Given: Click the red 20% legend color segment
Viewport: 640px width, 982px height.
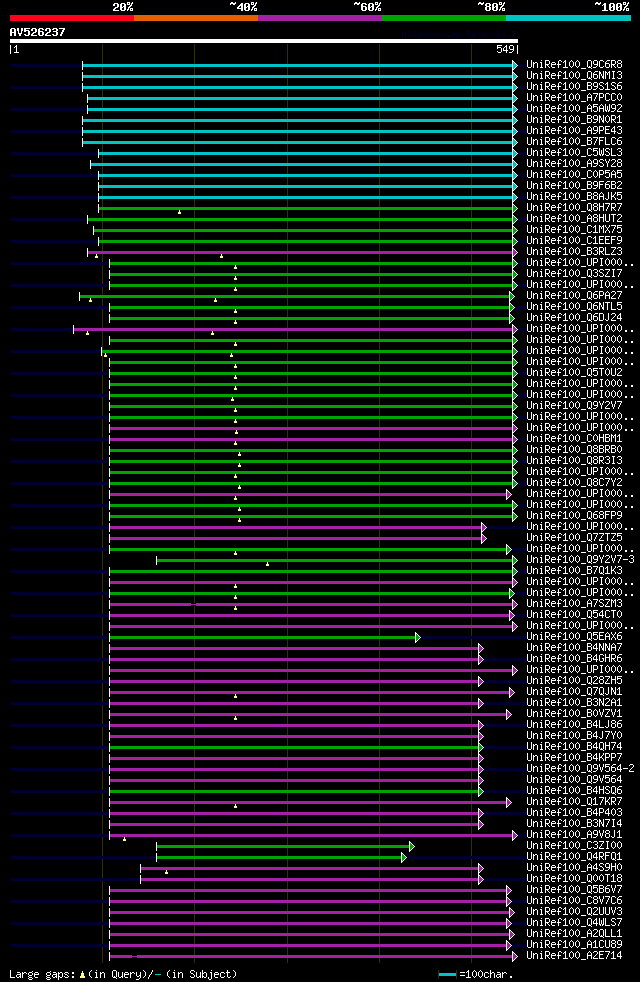Looking at the screenshot, I should pyautogui.click(x=72, y=18).
